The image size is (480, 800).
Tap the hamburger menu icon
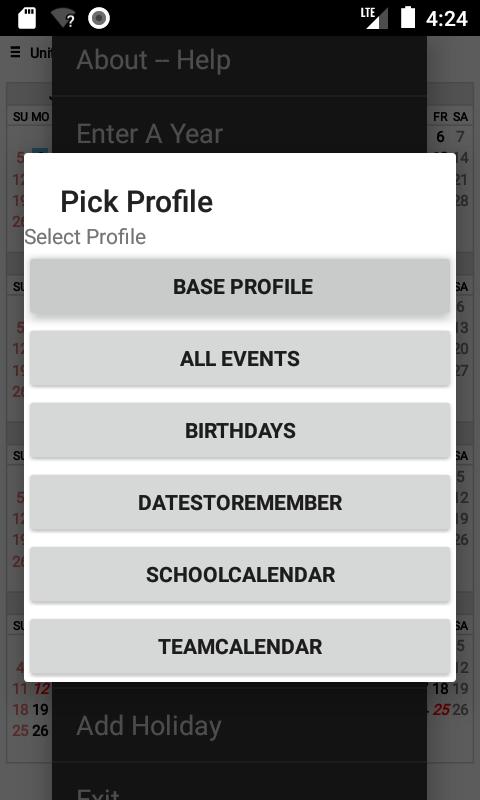point(15,52)
